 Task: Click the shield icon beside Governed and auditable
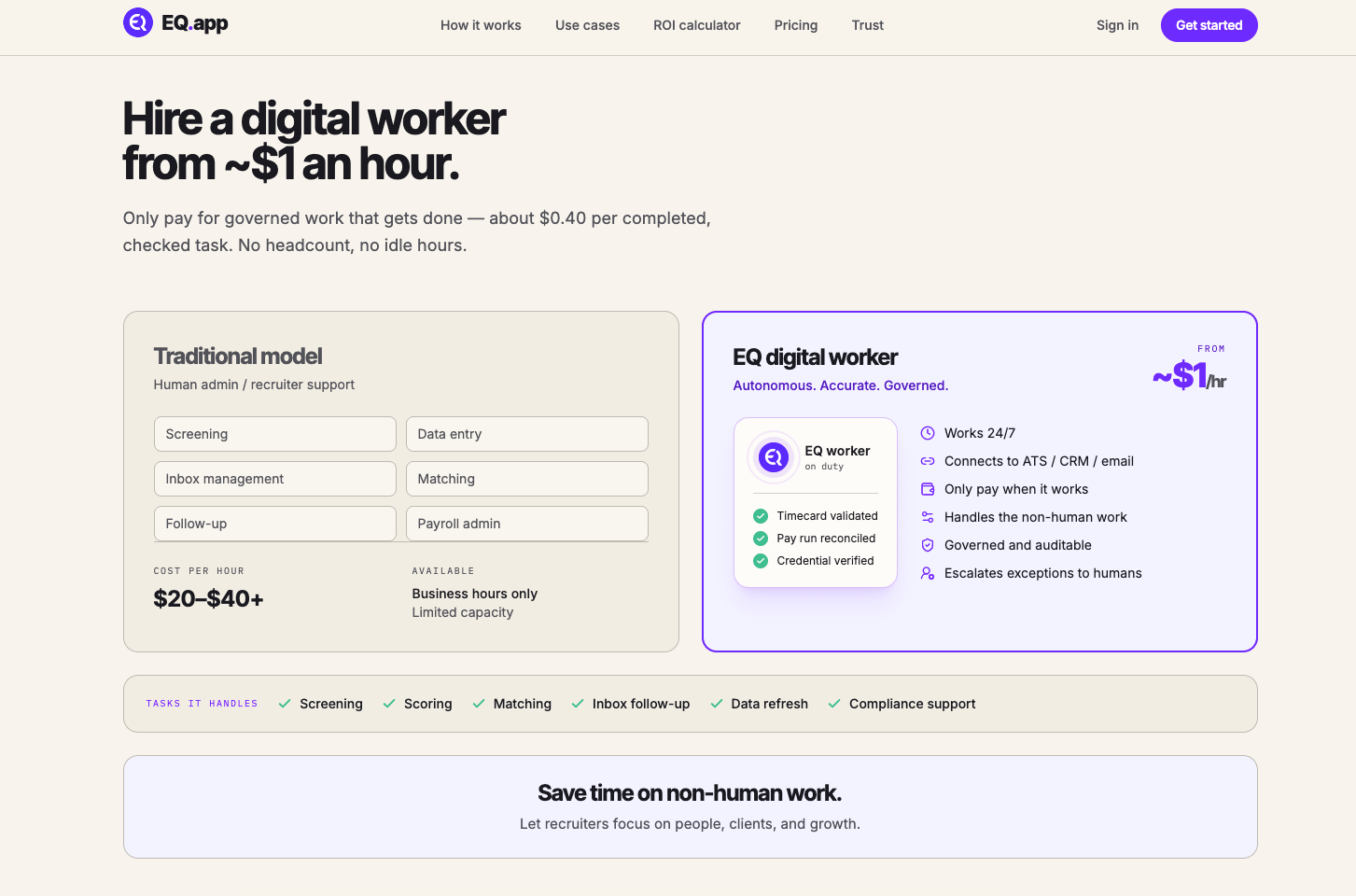pos(928,545)
